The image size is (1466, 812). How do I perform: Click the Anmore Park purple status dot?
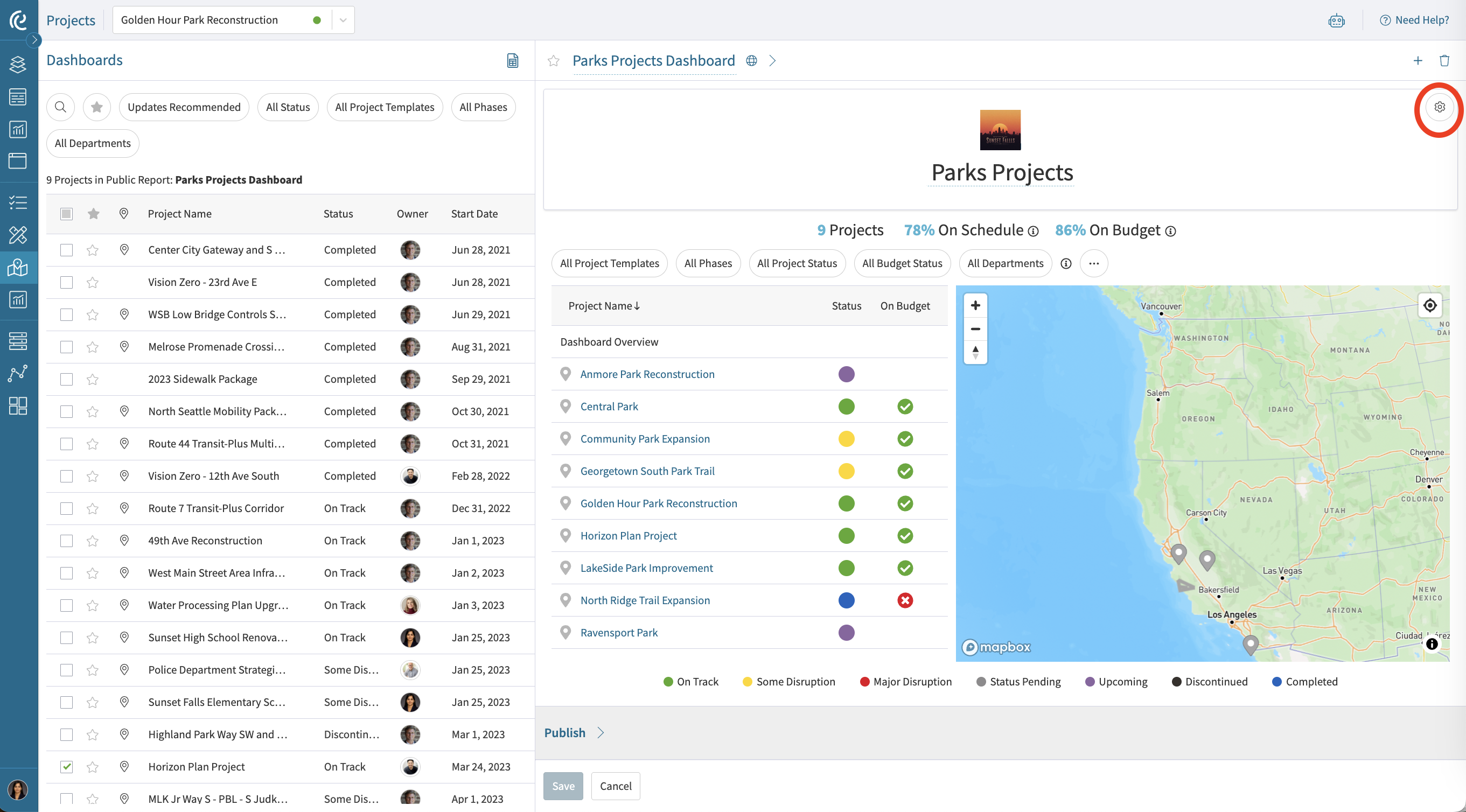[846, 374]
